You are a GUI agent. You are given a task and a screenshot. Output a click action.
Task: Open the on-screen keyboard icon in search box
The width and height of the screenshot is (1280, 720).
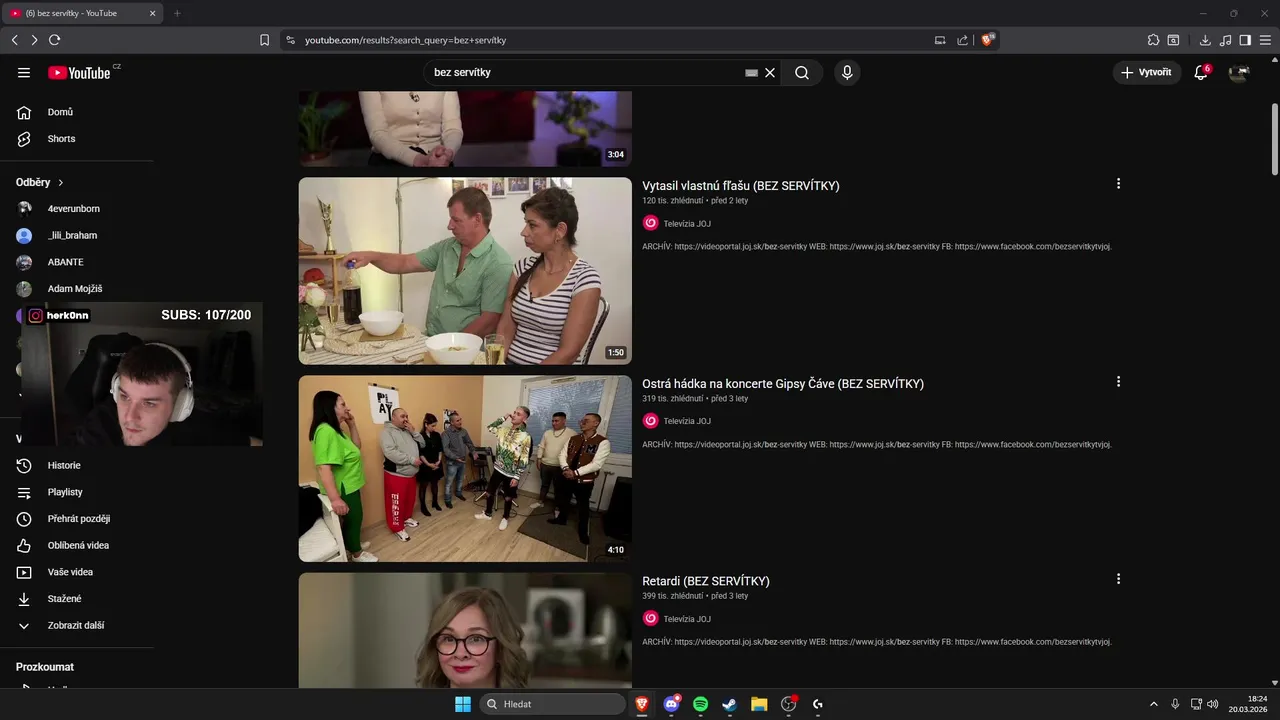[x=751, y=73]
